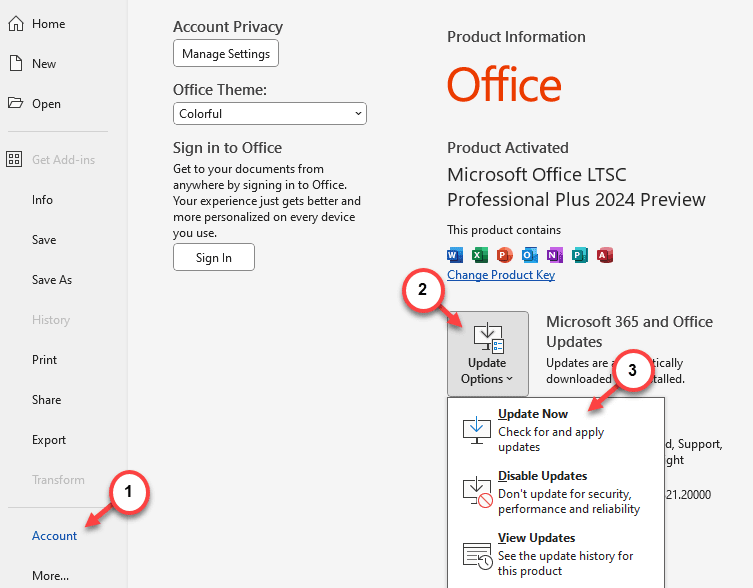Click the Sign in to Office heading

(x=227, y=147)
